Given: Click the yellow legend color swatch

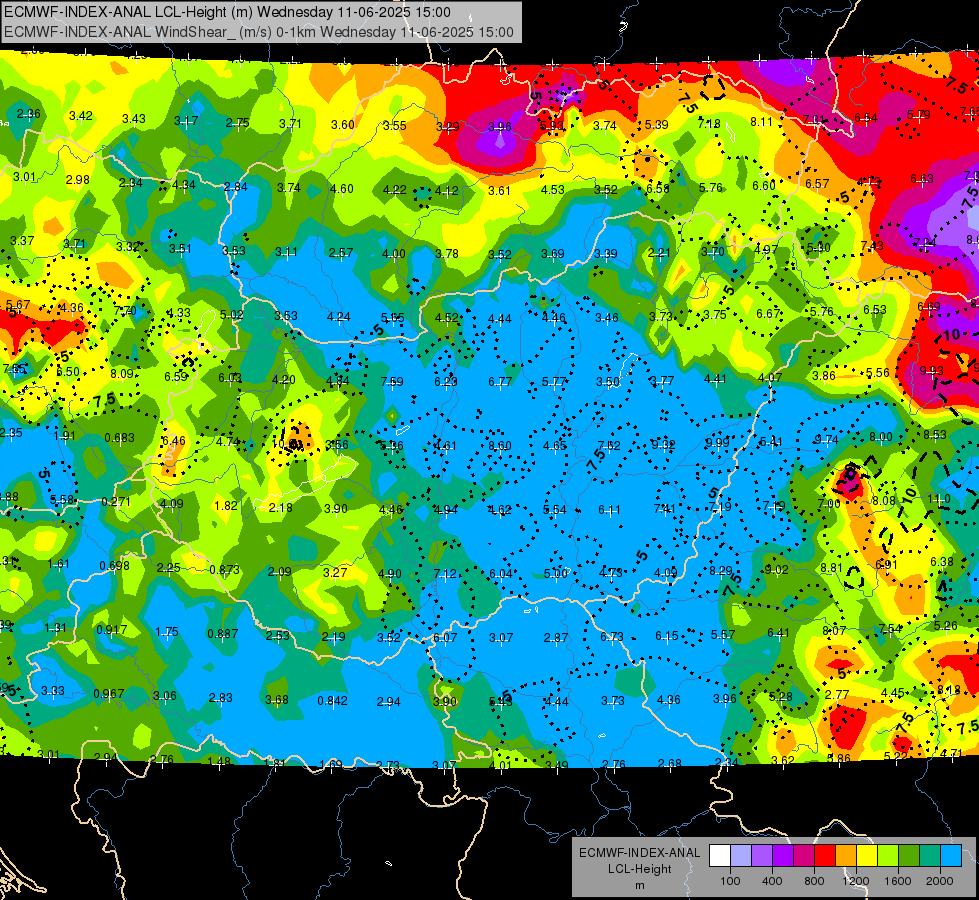Looking at the screenshot, I should (x=867, y=856).
